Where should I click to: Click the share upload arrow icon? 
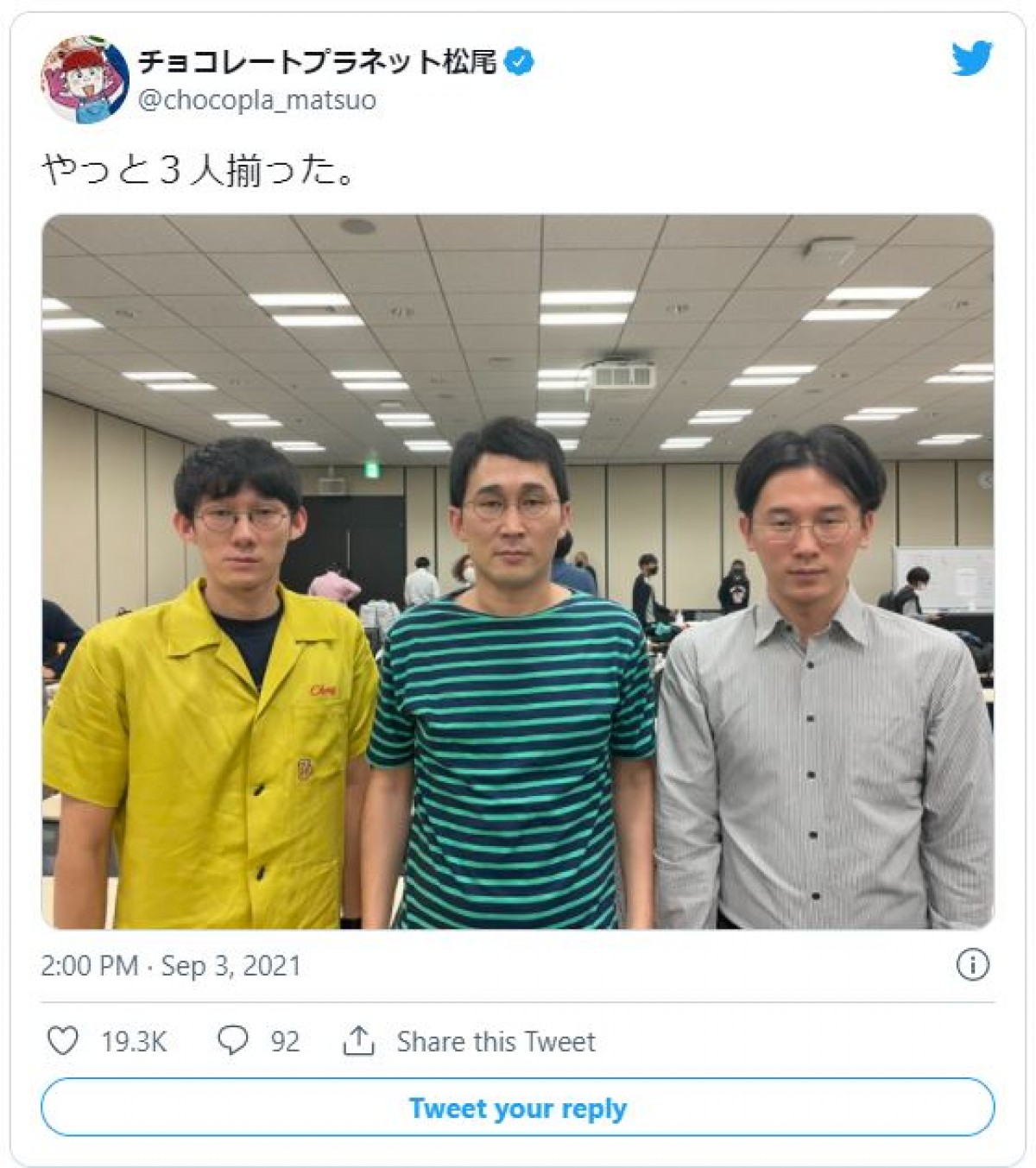coord(358,1041)
